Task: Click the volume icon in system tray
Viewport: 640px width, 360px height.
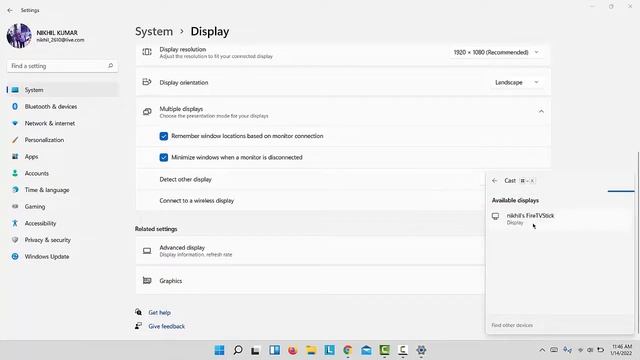Action: tap(590, 350)
